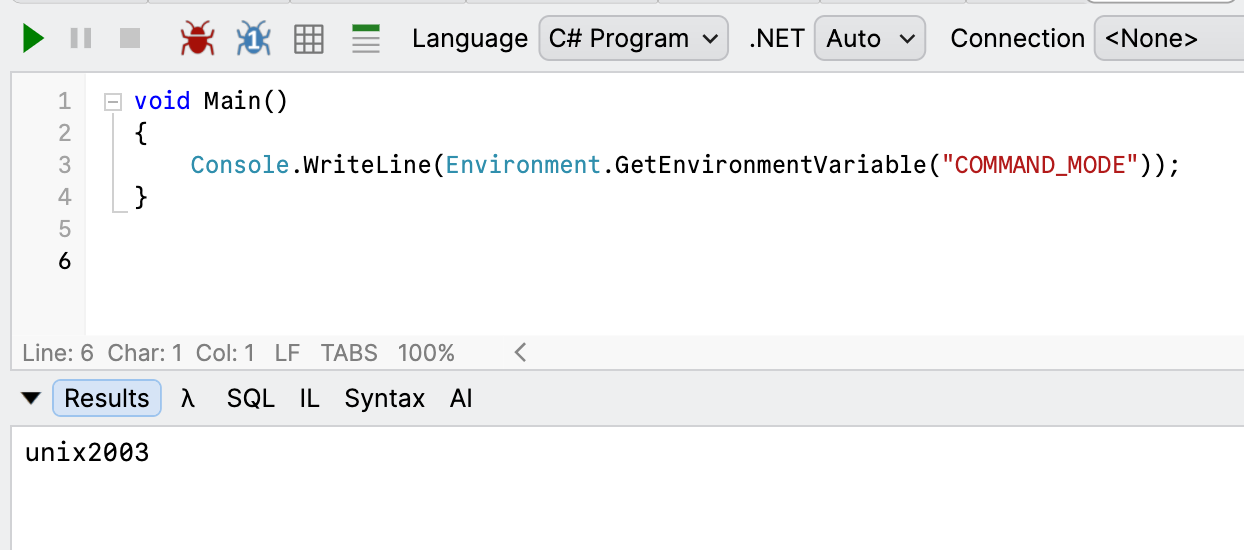Show the SQL output tab
Screen dimensions: 1244x550
pyautogui.click(x=250, y=399)
